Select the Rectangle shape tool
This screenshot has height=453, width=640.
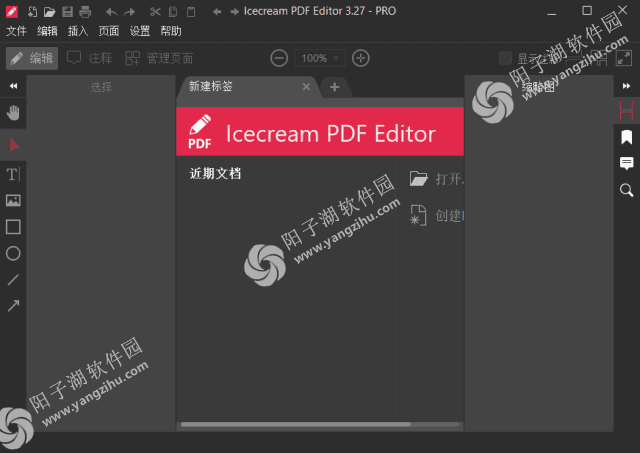pyautogui.click(x=13, y=227)
